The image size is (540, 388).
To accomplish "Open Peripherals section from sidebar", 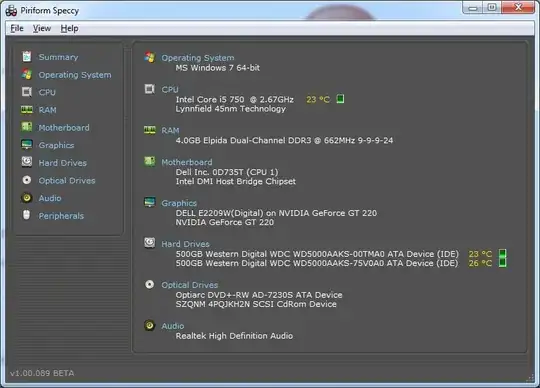I will [x=61, y=216].
